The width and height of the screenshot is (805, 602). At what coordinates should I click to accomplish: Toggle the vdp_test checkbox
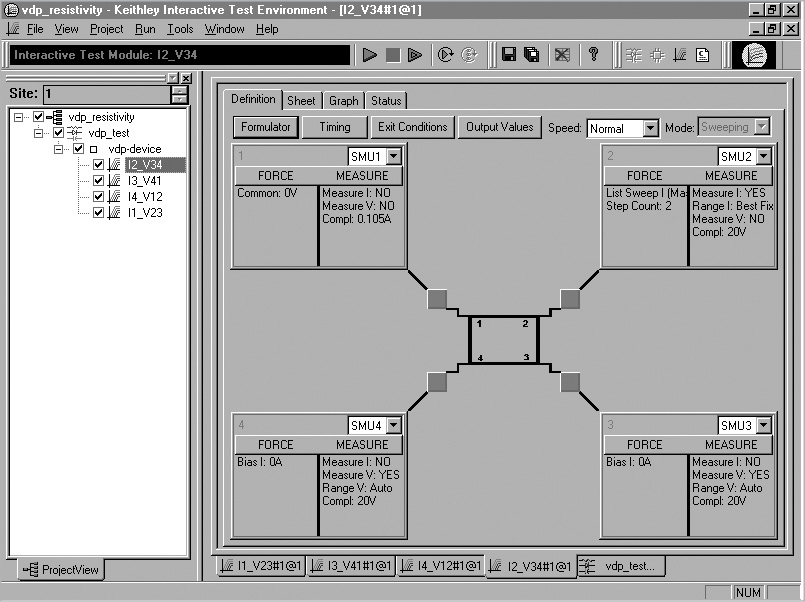[58, 133]
